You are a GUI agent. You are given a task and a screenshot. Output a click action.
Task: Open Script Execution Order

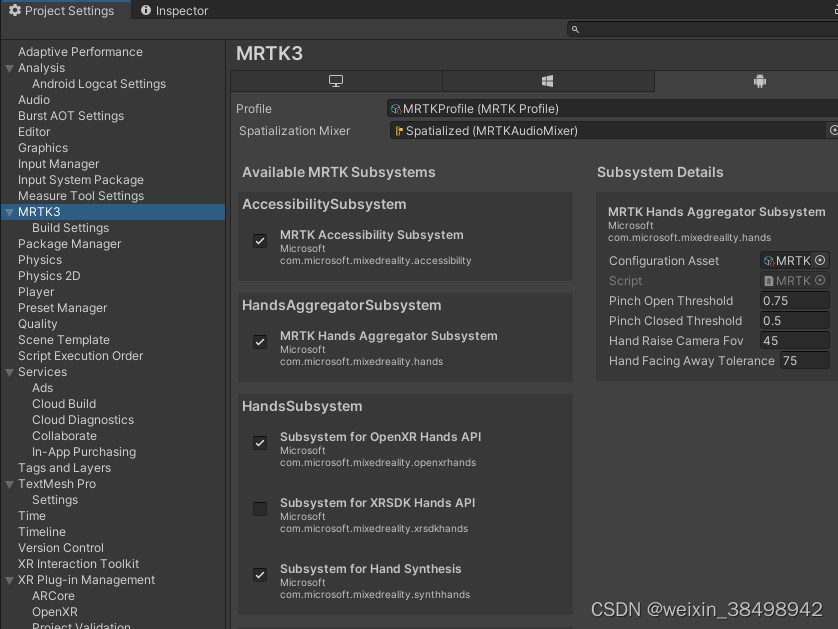80,356
